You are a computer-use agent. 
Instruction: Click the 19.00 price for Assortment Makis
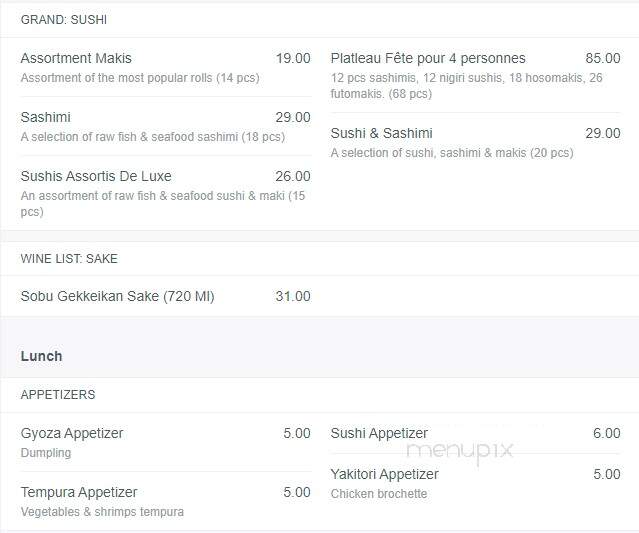click(x=293, y=58)
